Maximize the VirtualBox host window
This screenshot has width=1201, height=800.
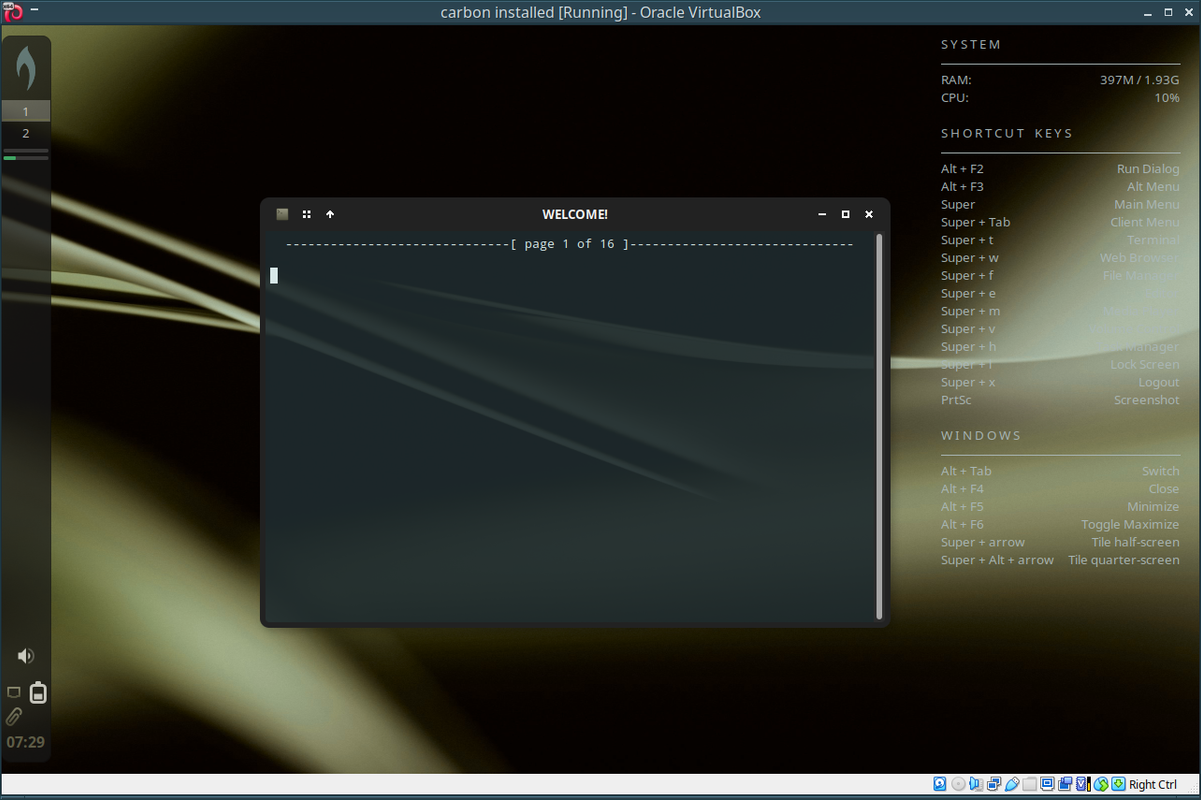(x=1167, y=12)
